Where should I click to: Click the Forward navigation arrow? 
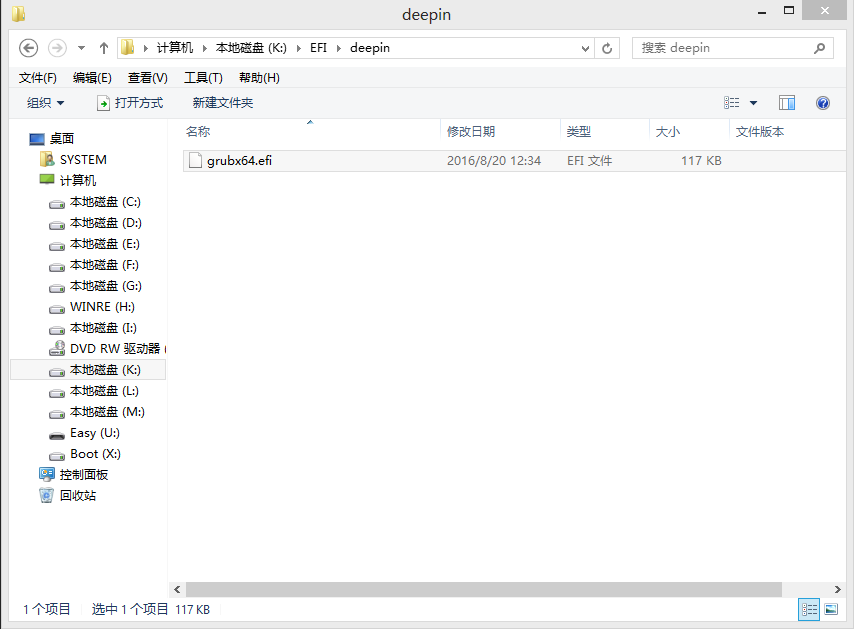(x=57, y=48)
